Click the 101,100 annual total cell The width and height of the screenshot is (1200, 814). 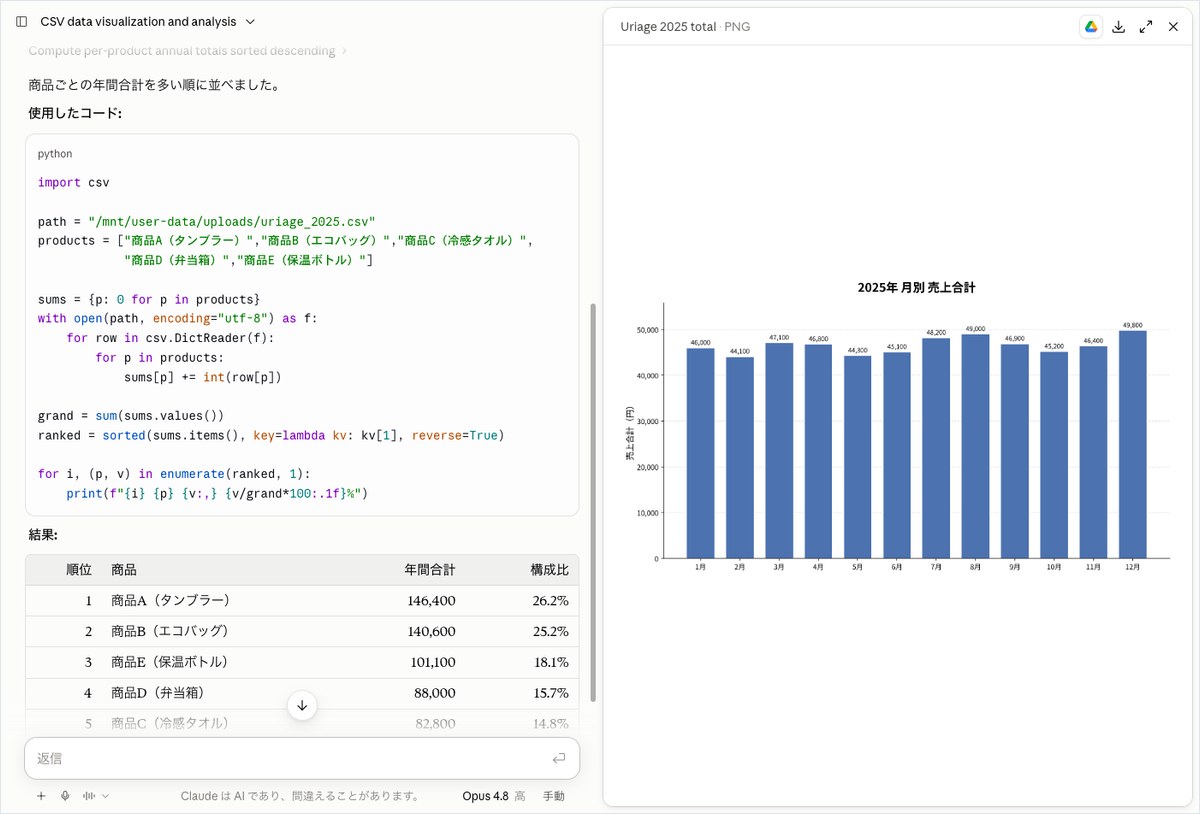point(433,662)
